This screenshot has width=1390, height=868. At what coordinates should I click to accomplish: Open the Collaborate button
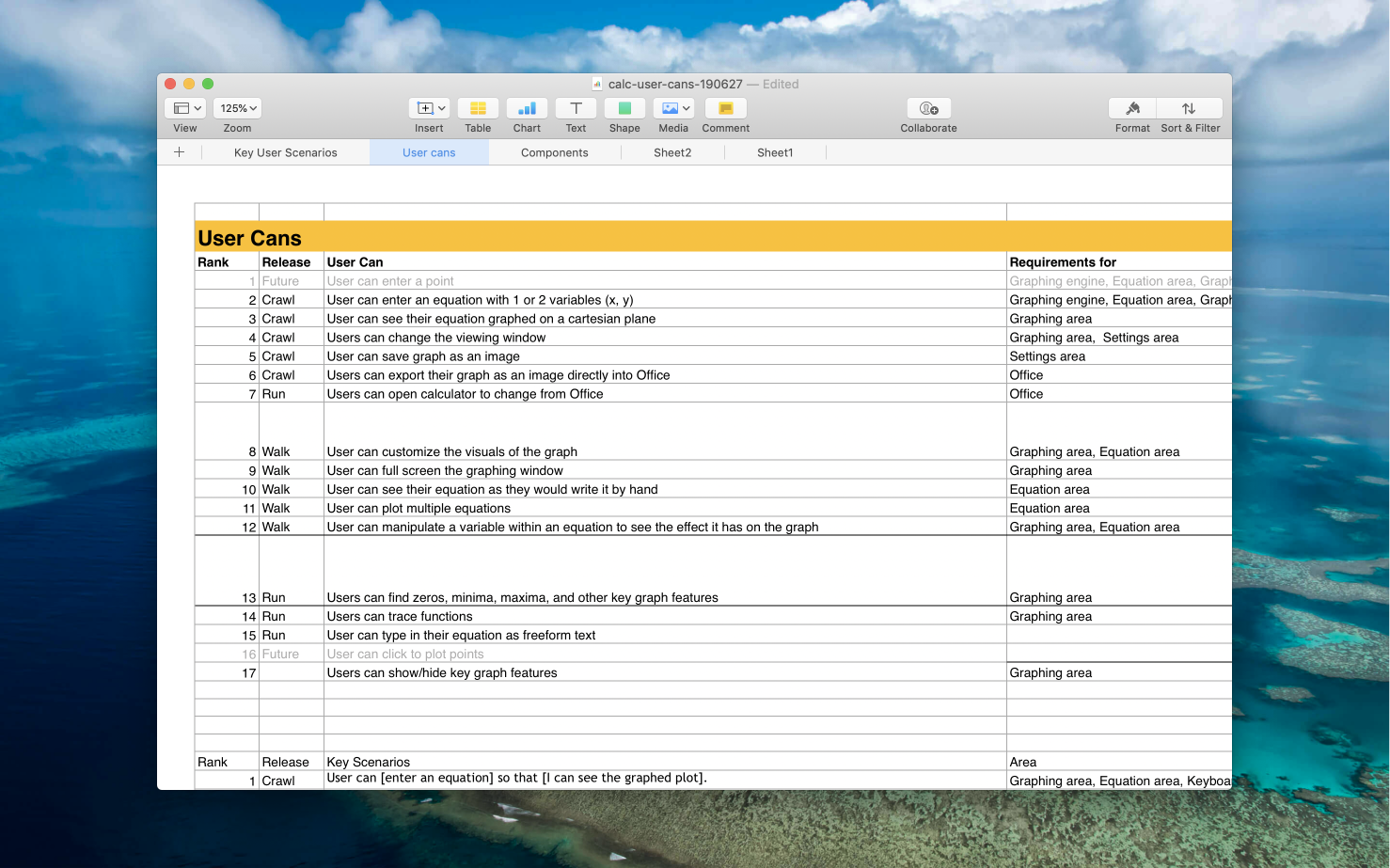coord(928,108)
